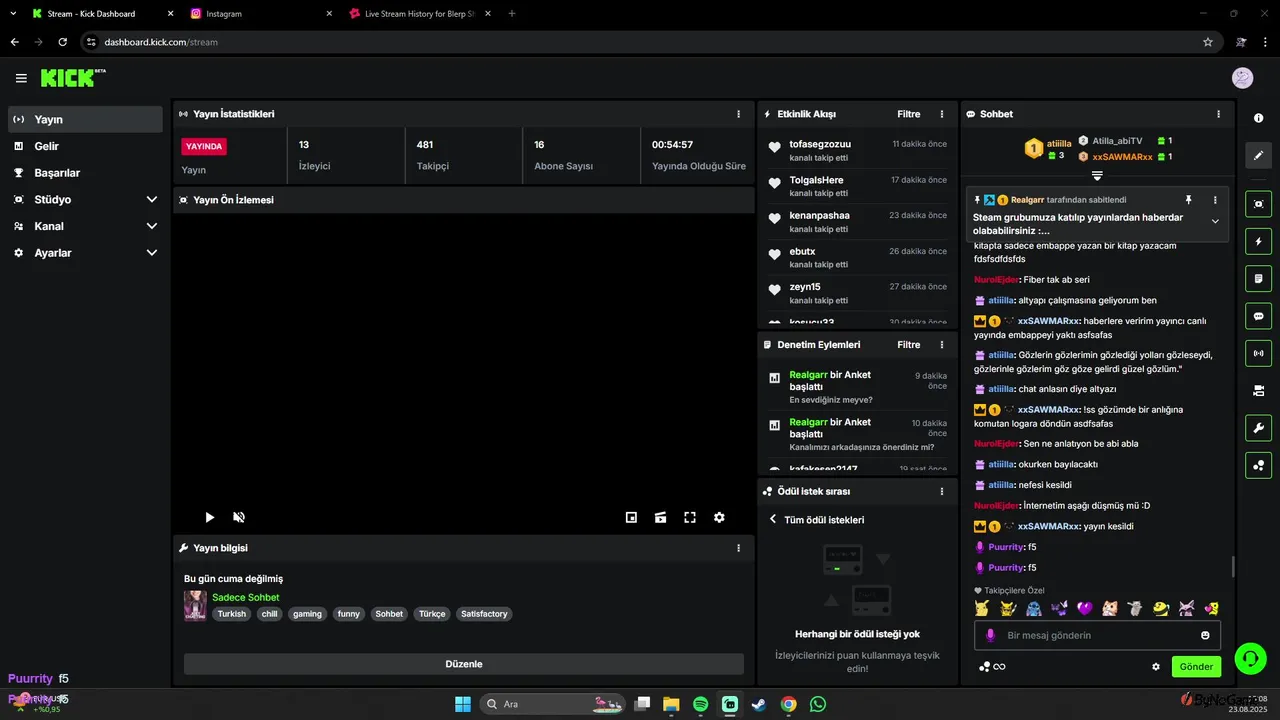Image resolution: width=1280 pixels, height=720 pixels.
Task: Unmute the stream preview audio
Action: [239, 517]
